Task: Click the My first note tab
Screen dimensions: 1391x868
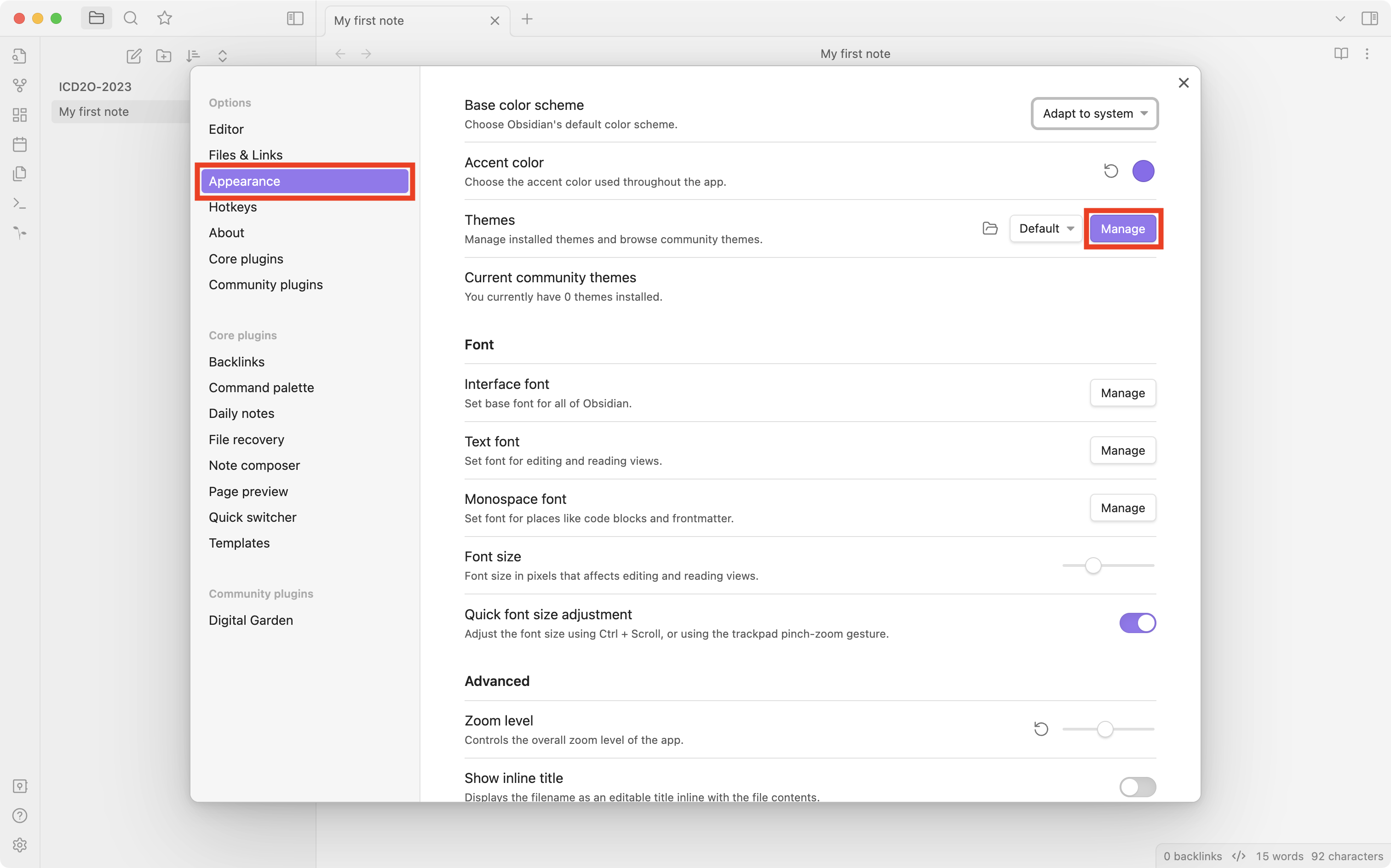Action: tap(418, 21)
